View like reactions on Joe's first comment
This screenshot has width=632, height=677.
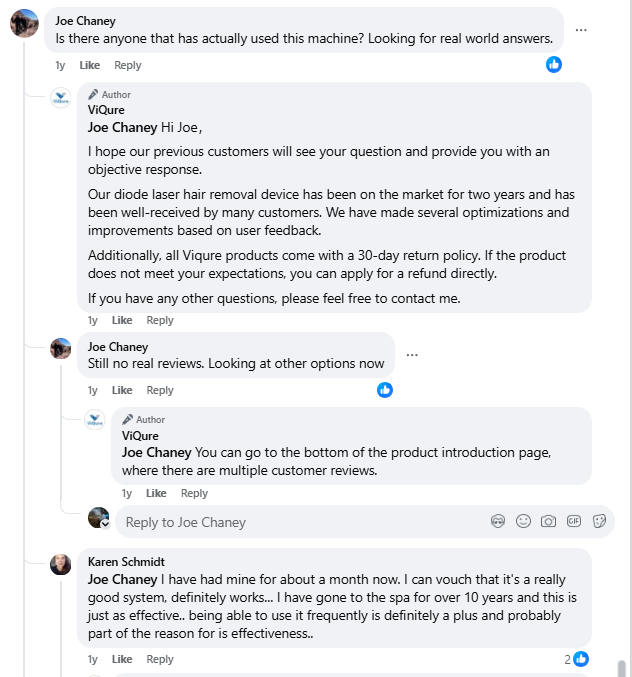[554, 64]
